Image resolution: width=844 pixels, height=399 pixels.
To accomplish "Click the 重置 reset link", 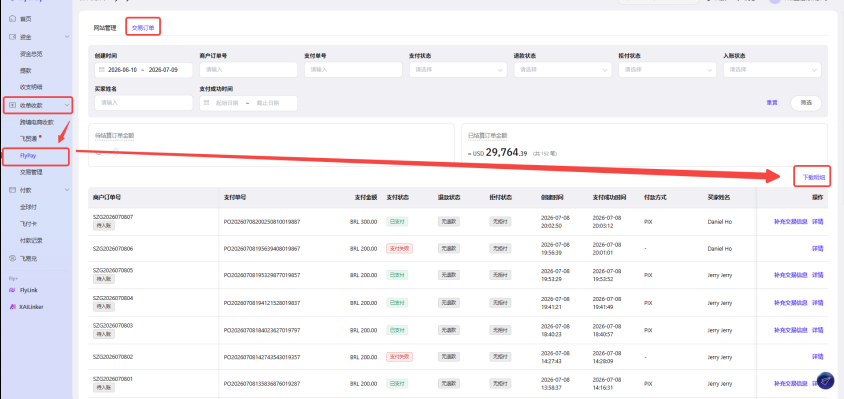I will click(x=772, y=103).
